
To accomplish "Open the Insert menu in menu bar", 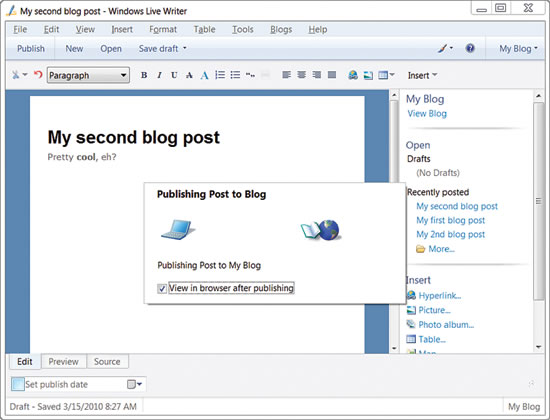I will point(122,29).
